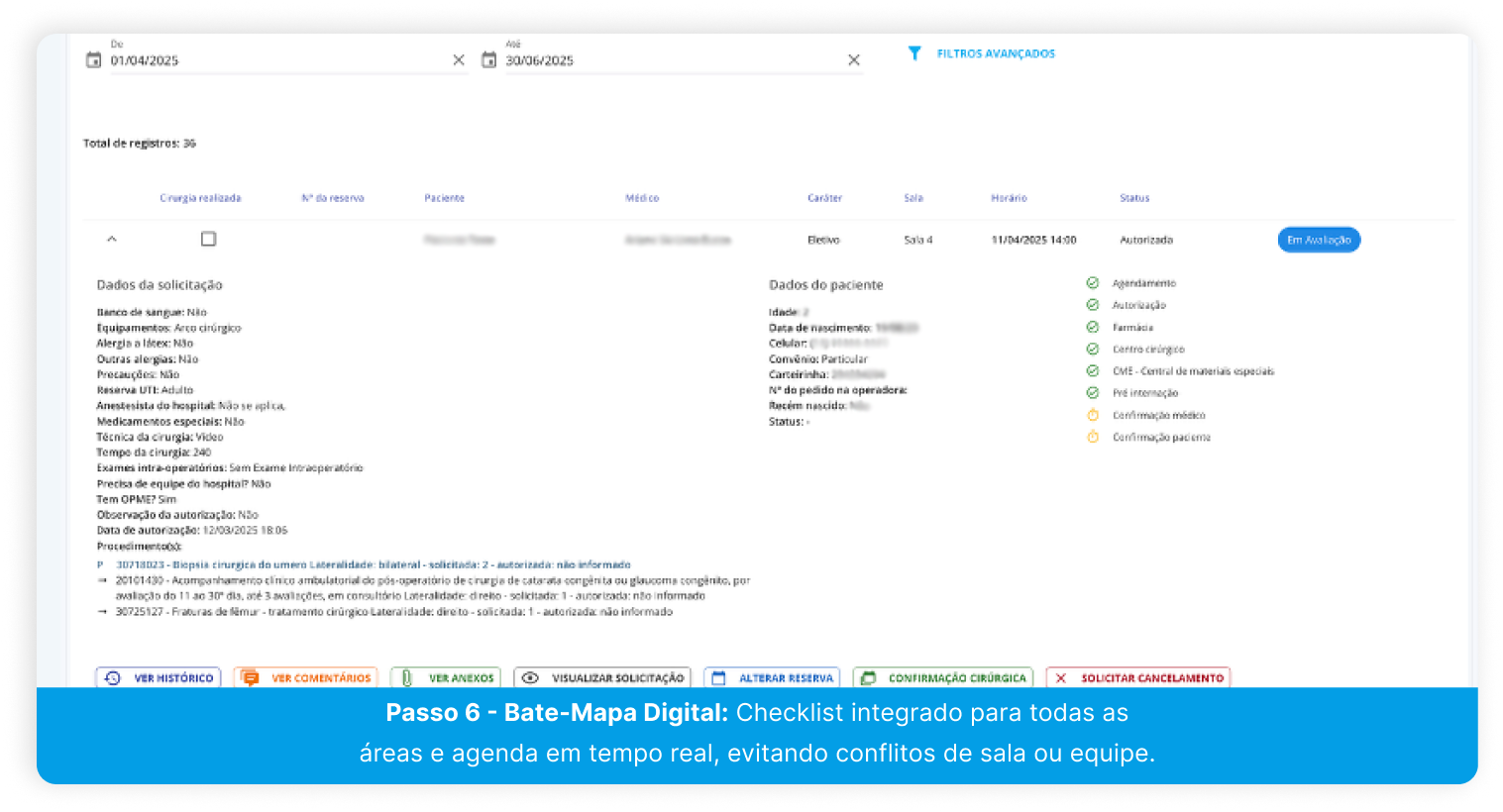
Task: Clear the end date 30/06/2025
Action: coord(854,60)
